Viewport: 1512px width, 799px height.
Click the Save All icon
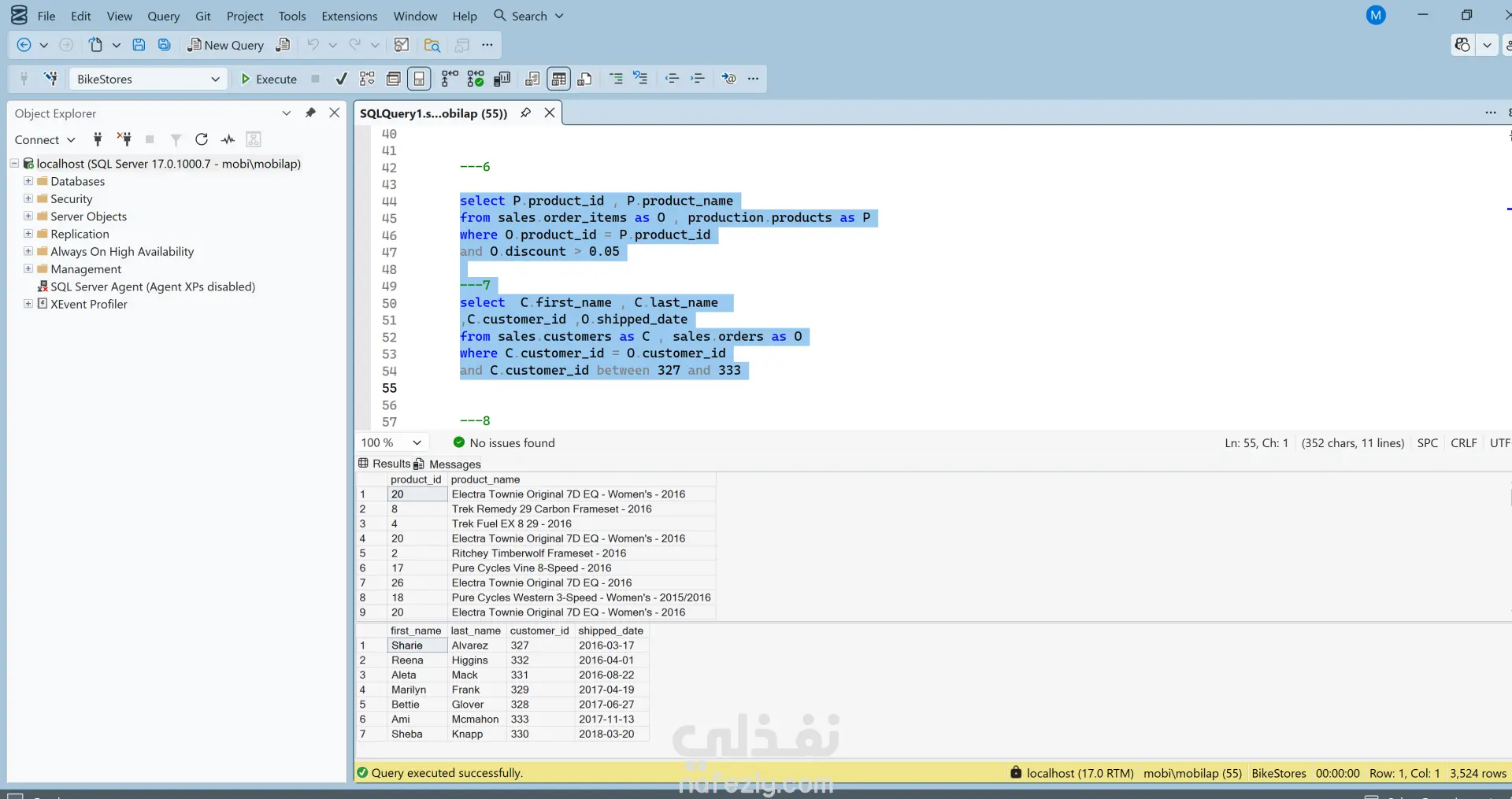click(164, 45)
